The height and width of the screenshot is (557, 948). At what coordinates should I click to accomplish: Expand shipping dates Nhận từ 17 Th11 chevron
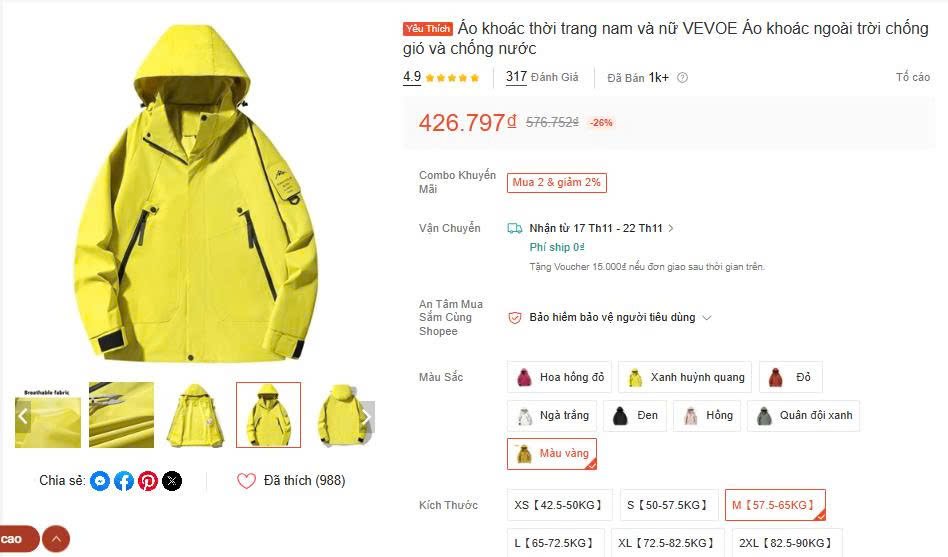670,228
